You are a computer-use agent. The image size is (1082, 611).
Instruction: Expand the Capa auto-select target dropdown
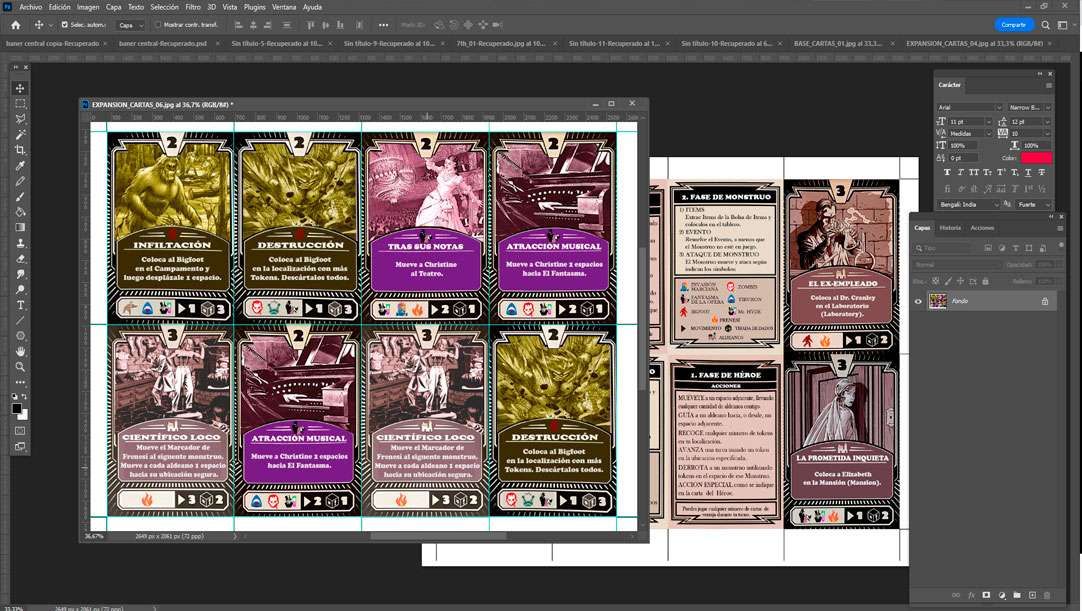130,25
